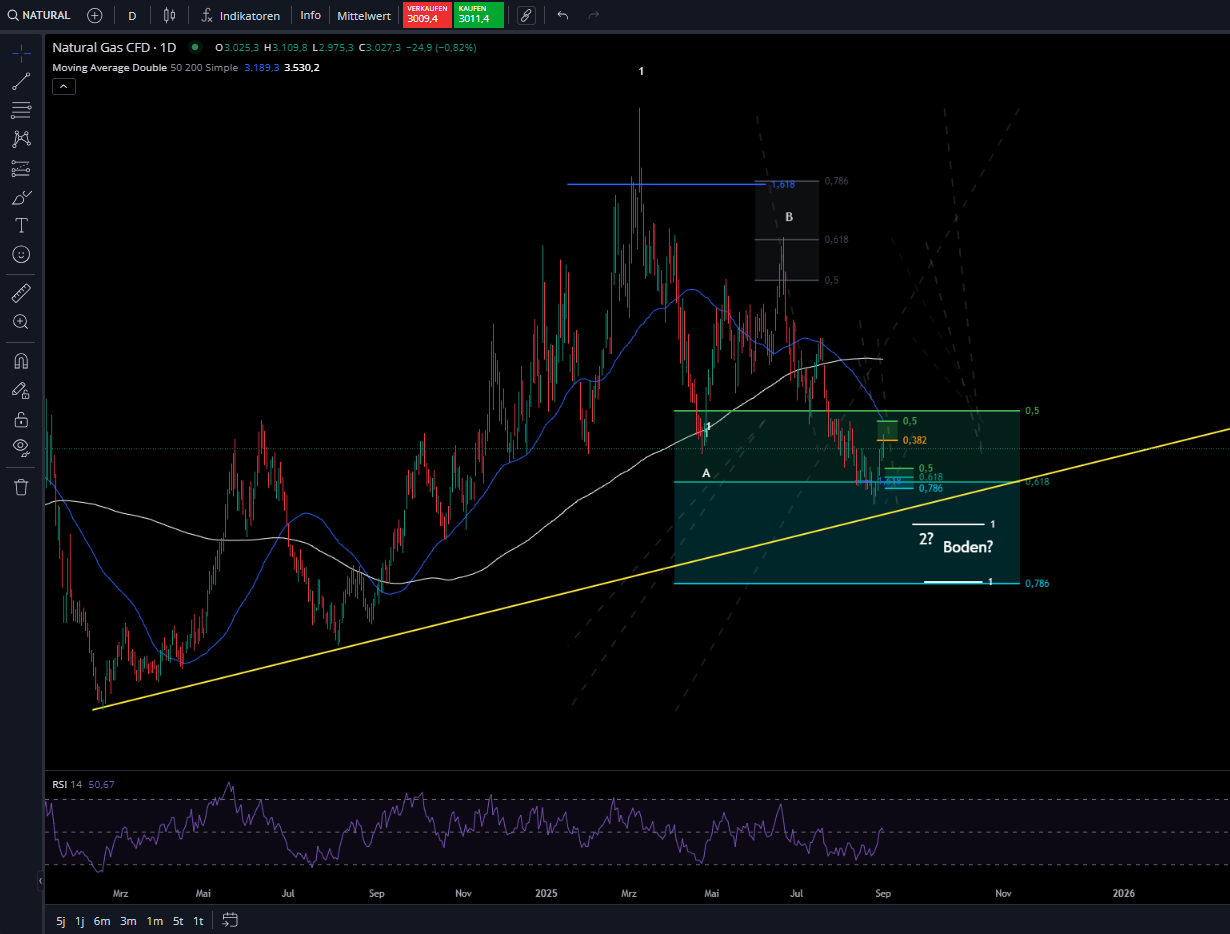This screenshot has height=934, width=1230.
Task: Toggle hide all drawings eye icon
Action: tap(21, 447)
